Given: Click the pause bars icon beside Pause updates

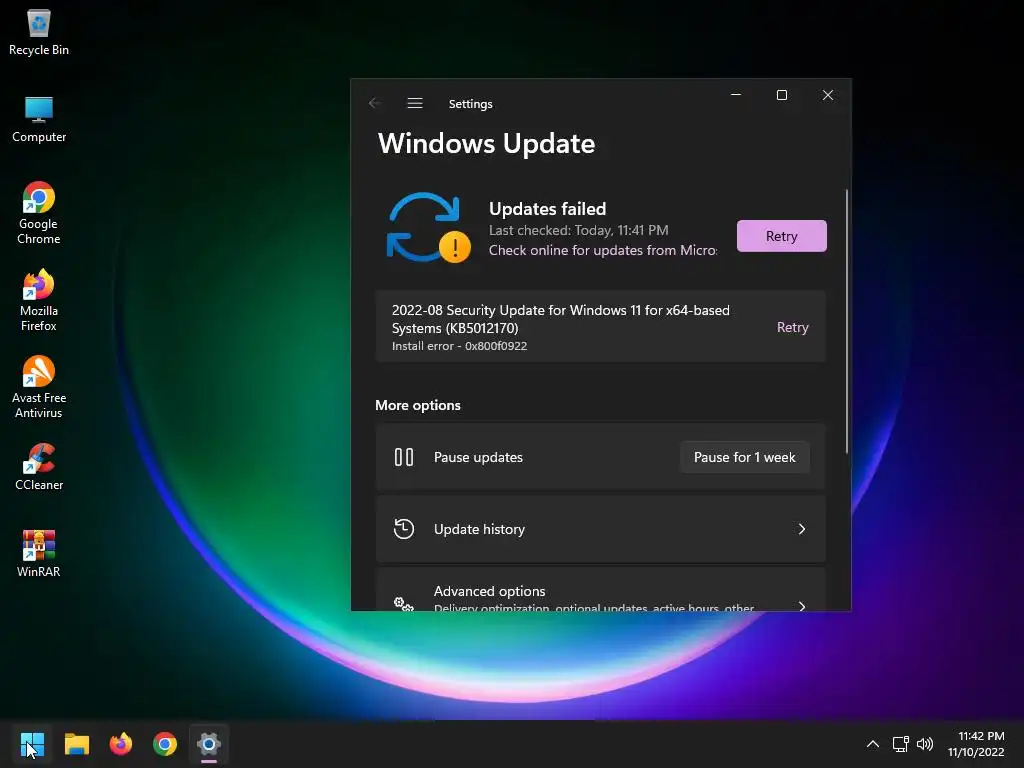Looking at the screenshot, I should coord(404,457).
